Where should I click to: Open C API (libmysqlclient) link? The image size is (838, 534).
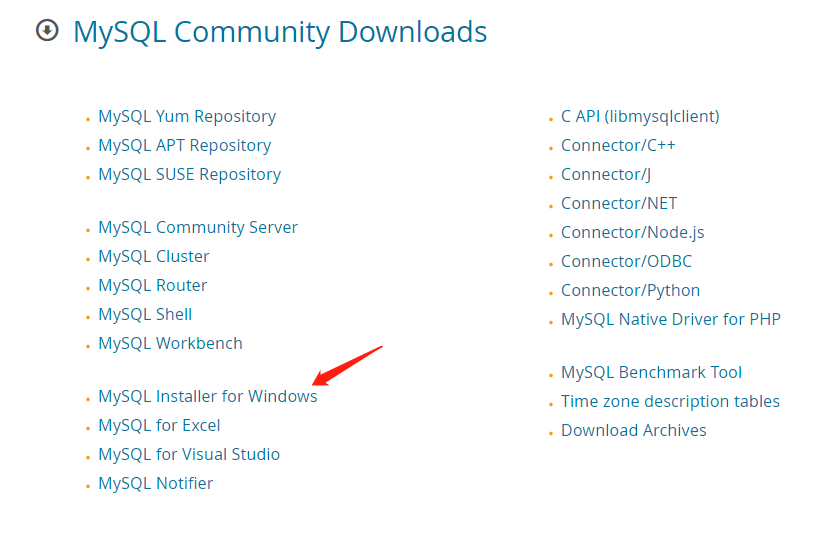[x=640, y=117]
